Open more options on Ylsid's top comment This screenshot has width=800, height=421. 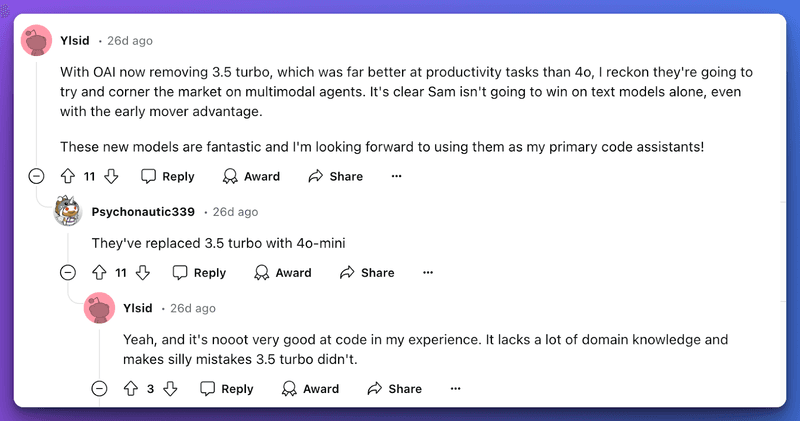pyautogui.click(x=396, y=176)
